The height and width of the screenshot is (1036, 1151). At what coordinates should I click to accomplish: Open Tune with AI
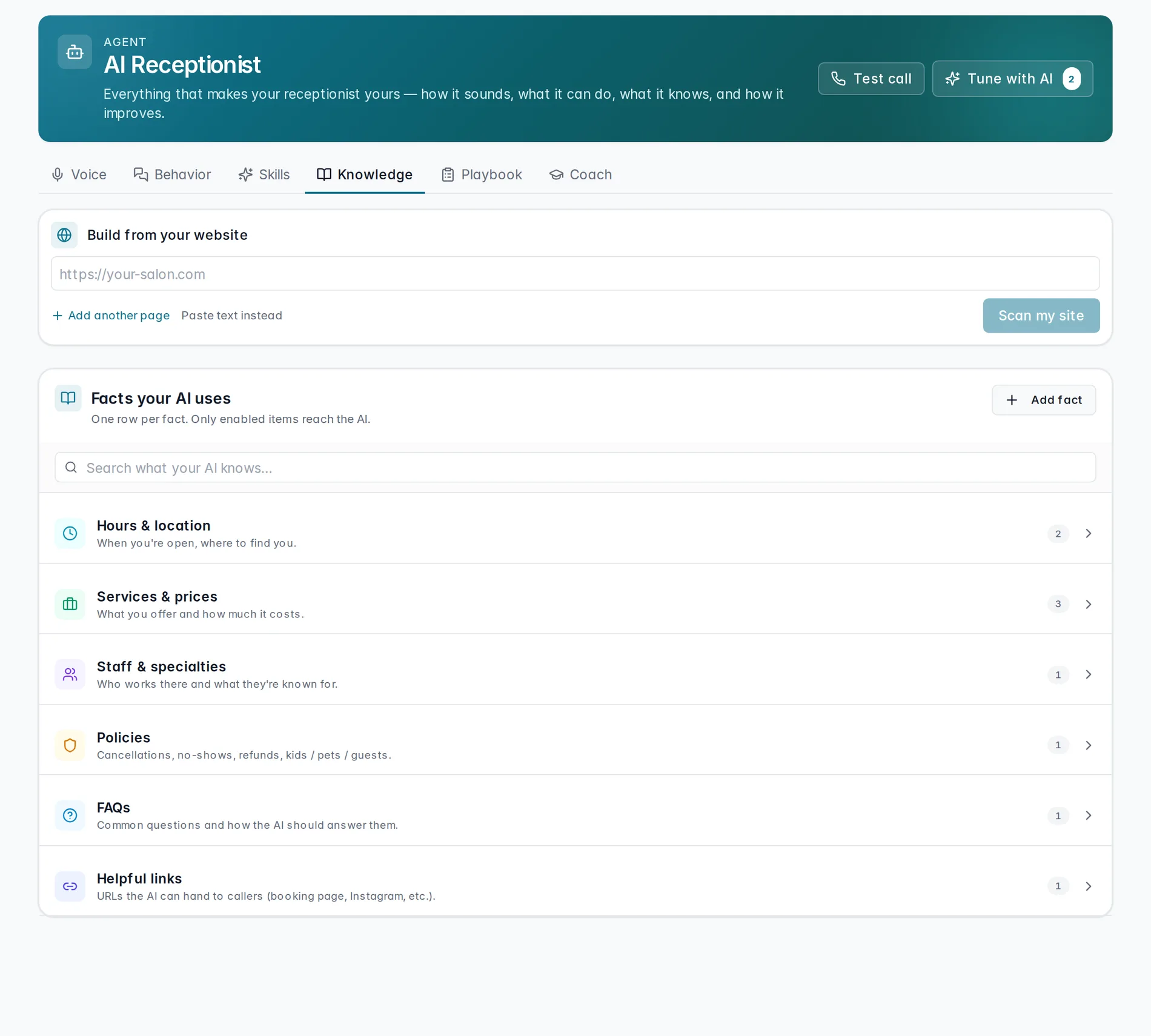tap(1013, 79)
